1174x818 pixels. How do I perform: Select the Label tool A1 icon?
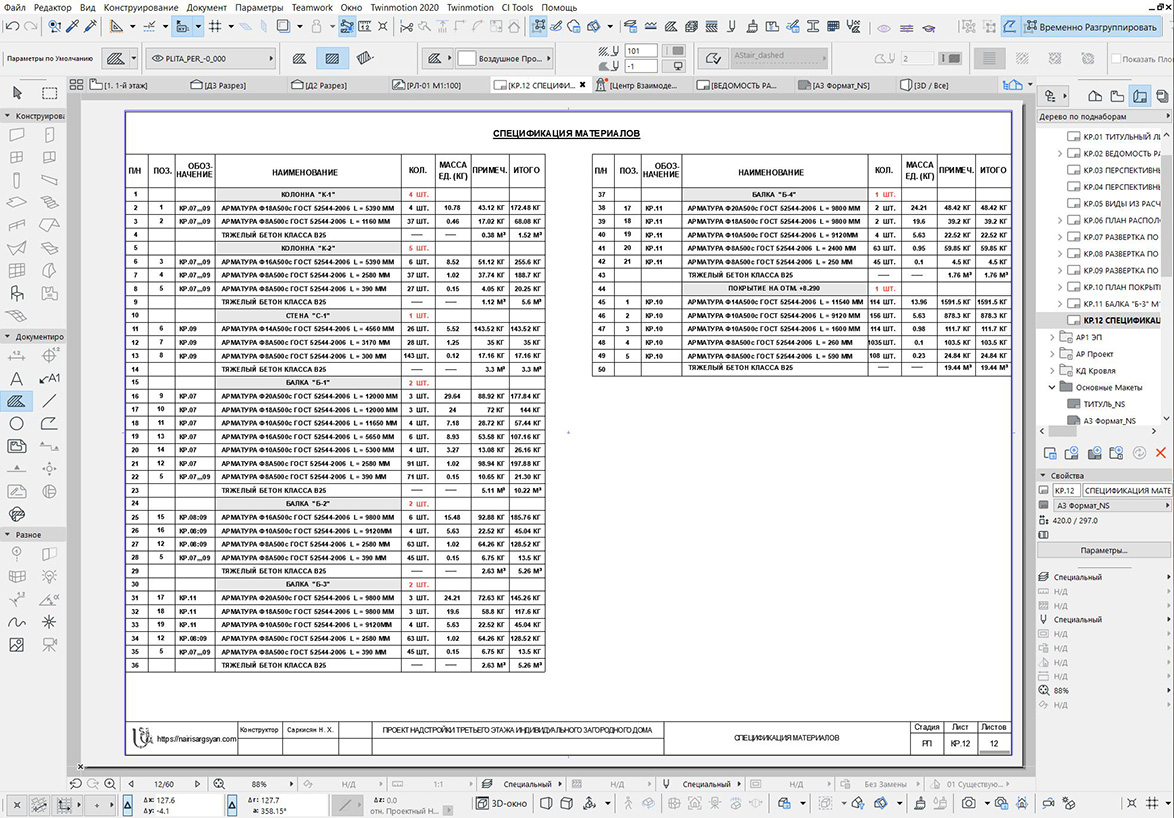coord(49,379)
